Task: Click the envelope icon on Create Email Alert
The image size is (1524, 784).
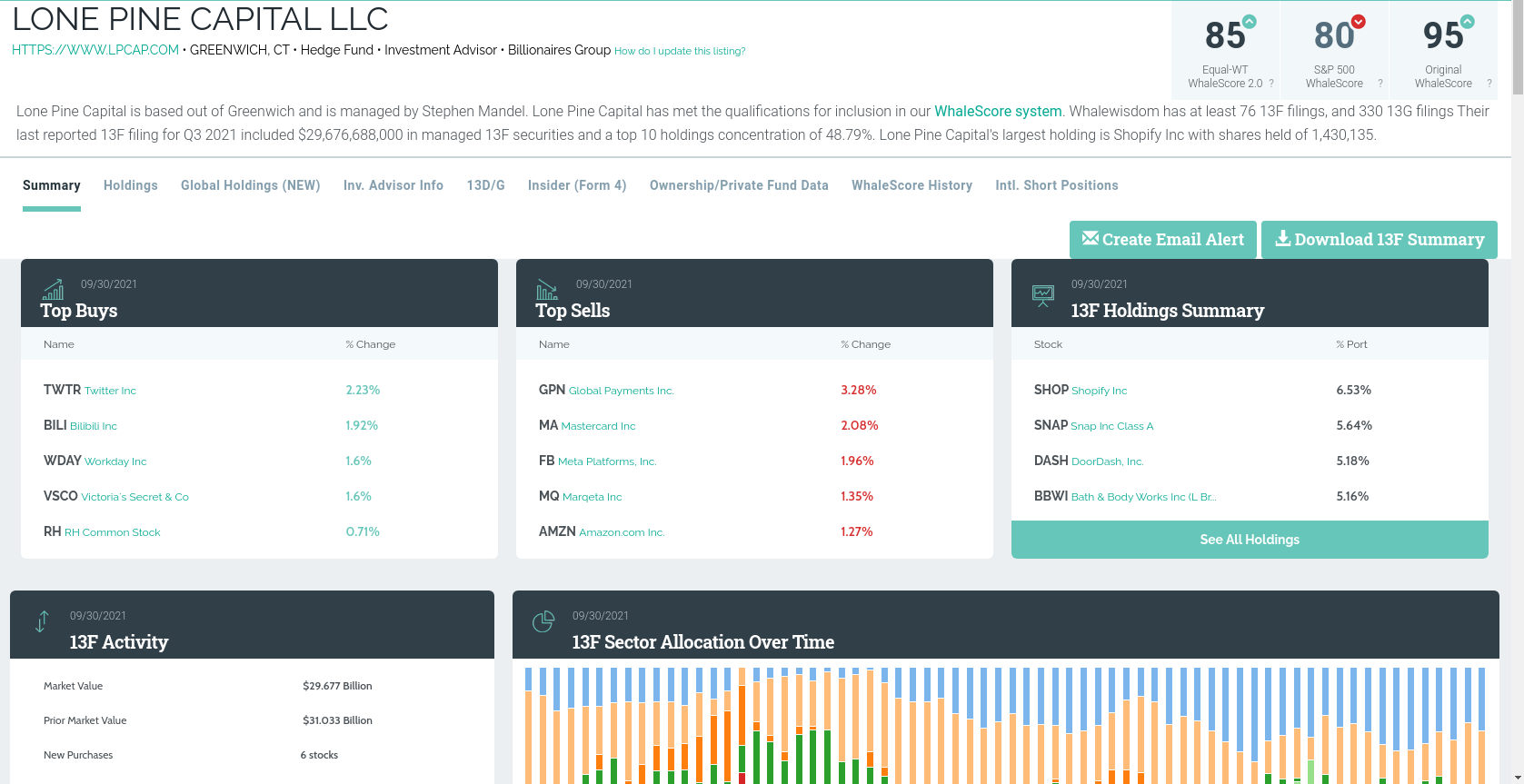Action: click(1091, 238)
